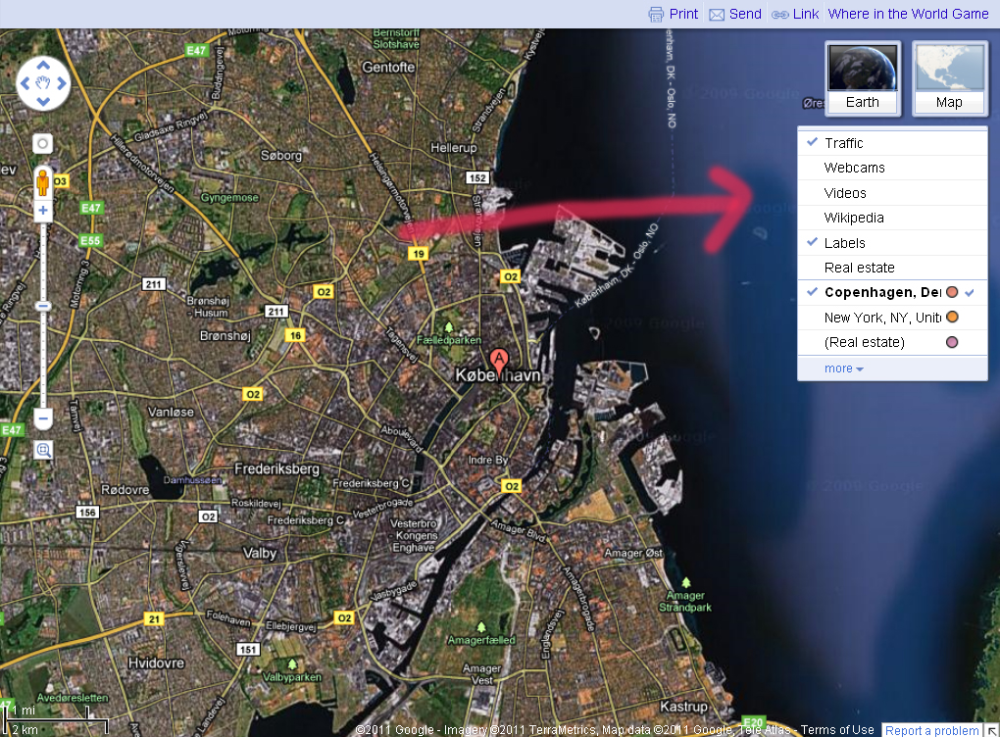Click the route 152 shield near Hellerup

point(478,178)
